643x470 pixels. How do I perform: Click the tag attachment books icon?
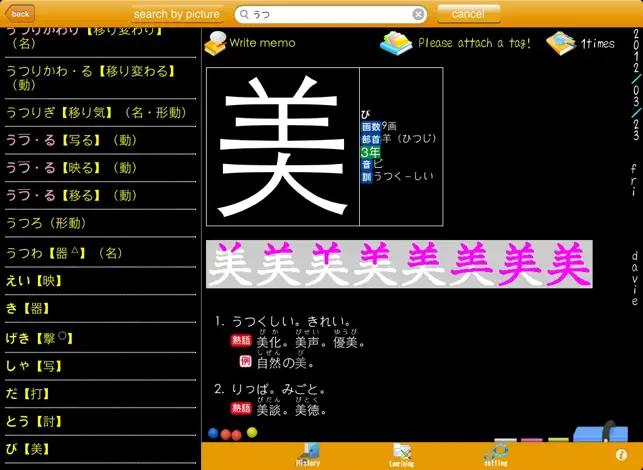pos(396,43)
